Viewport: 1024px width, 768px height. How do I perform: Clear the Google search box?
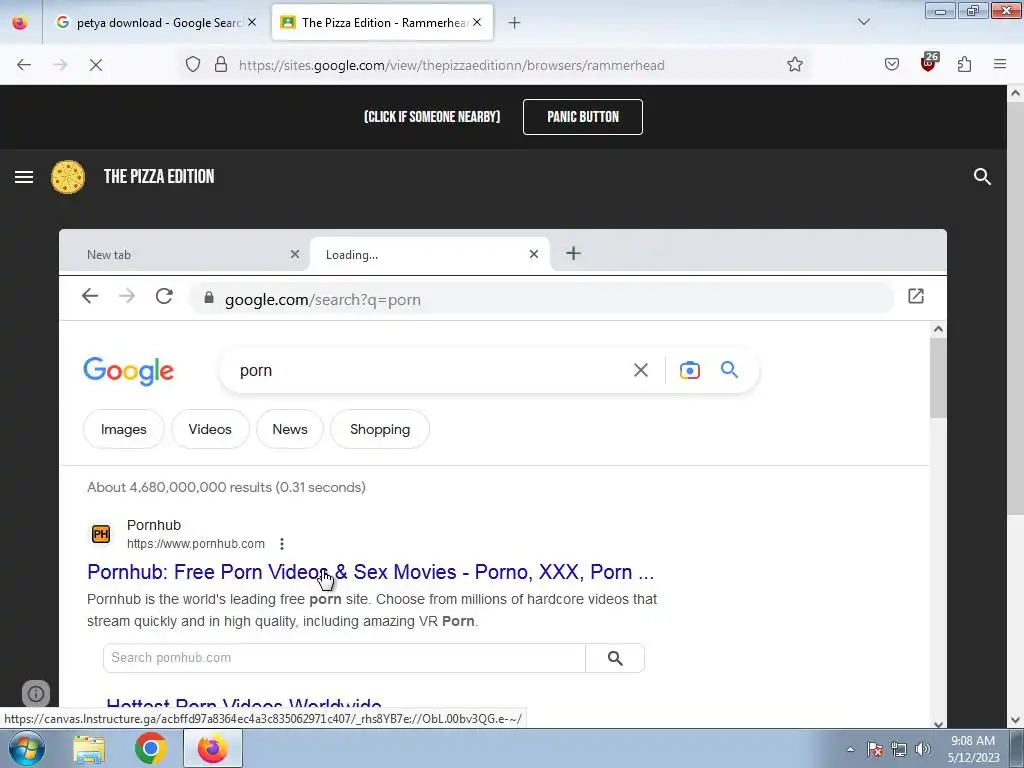(641, 370)
